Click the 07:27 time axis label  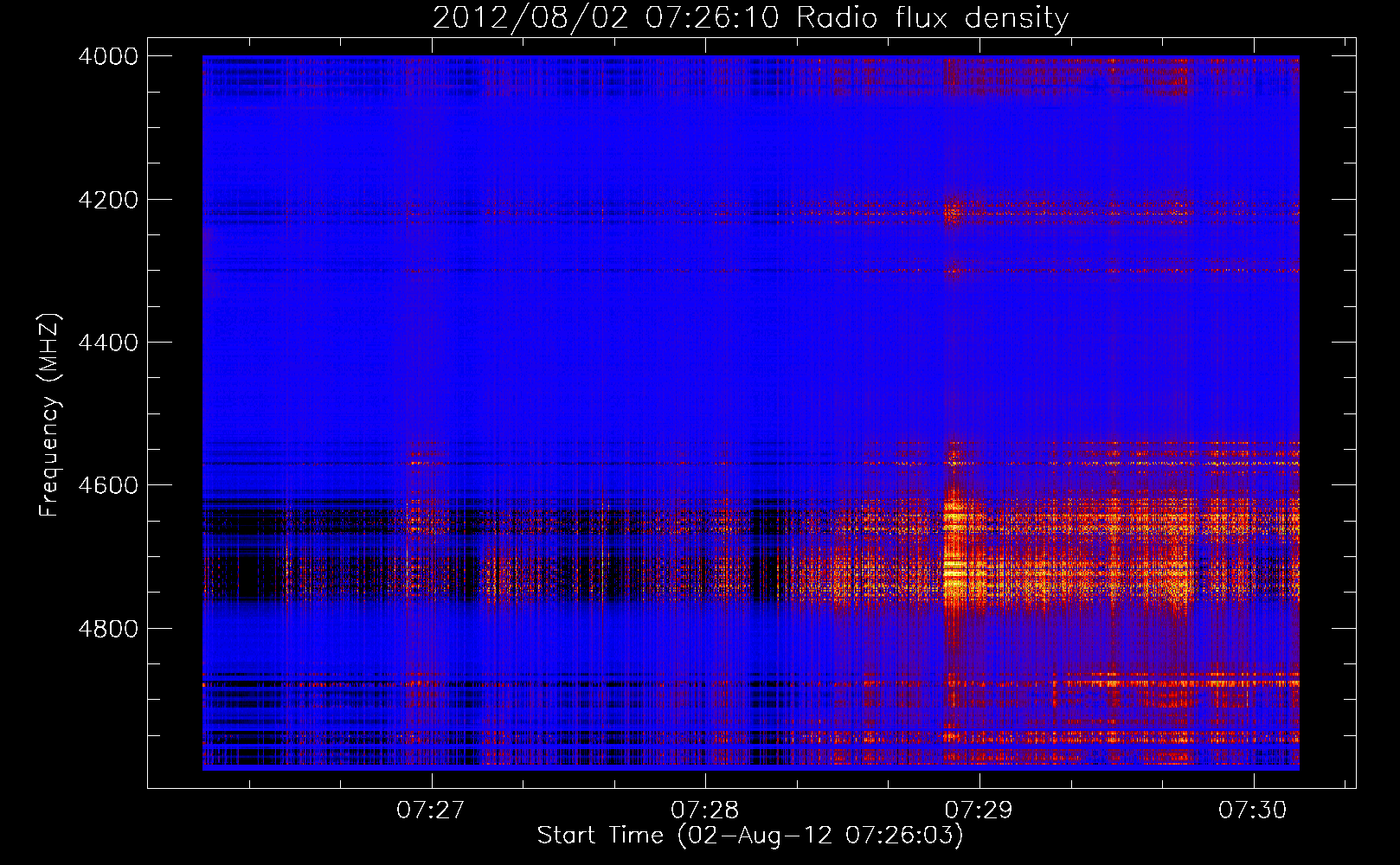[x=431, y=810]
